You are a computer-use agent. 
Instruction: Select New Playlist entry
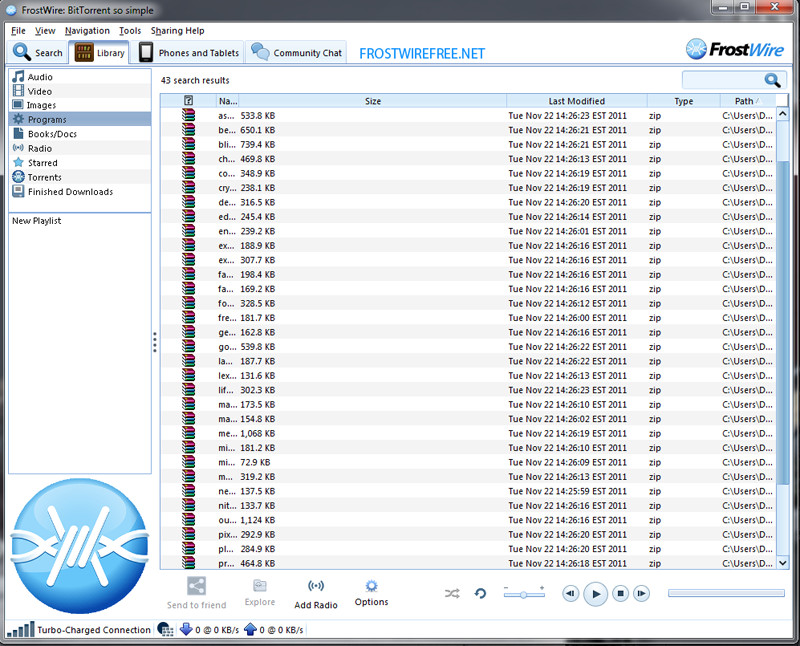tap(37, 220)
